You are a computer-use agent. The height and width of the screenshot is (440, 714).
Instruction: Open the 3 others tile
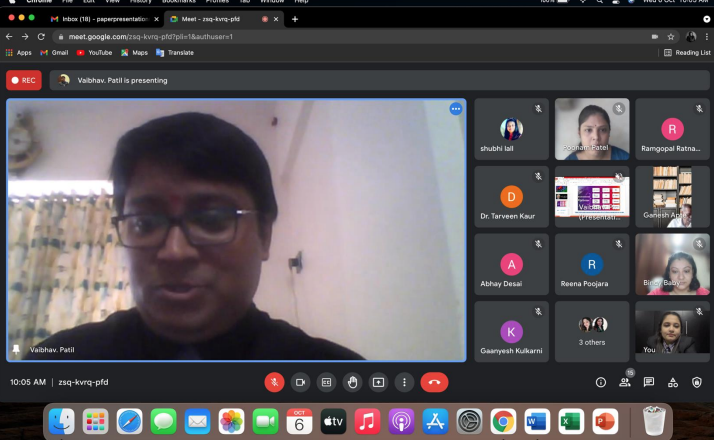click(x=592, y=332)
